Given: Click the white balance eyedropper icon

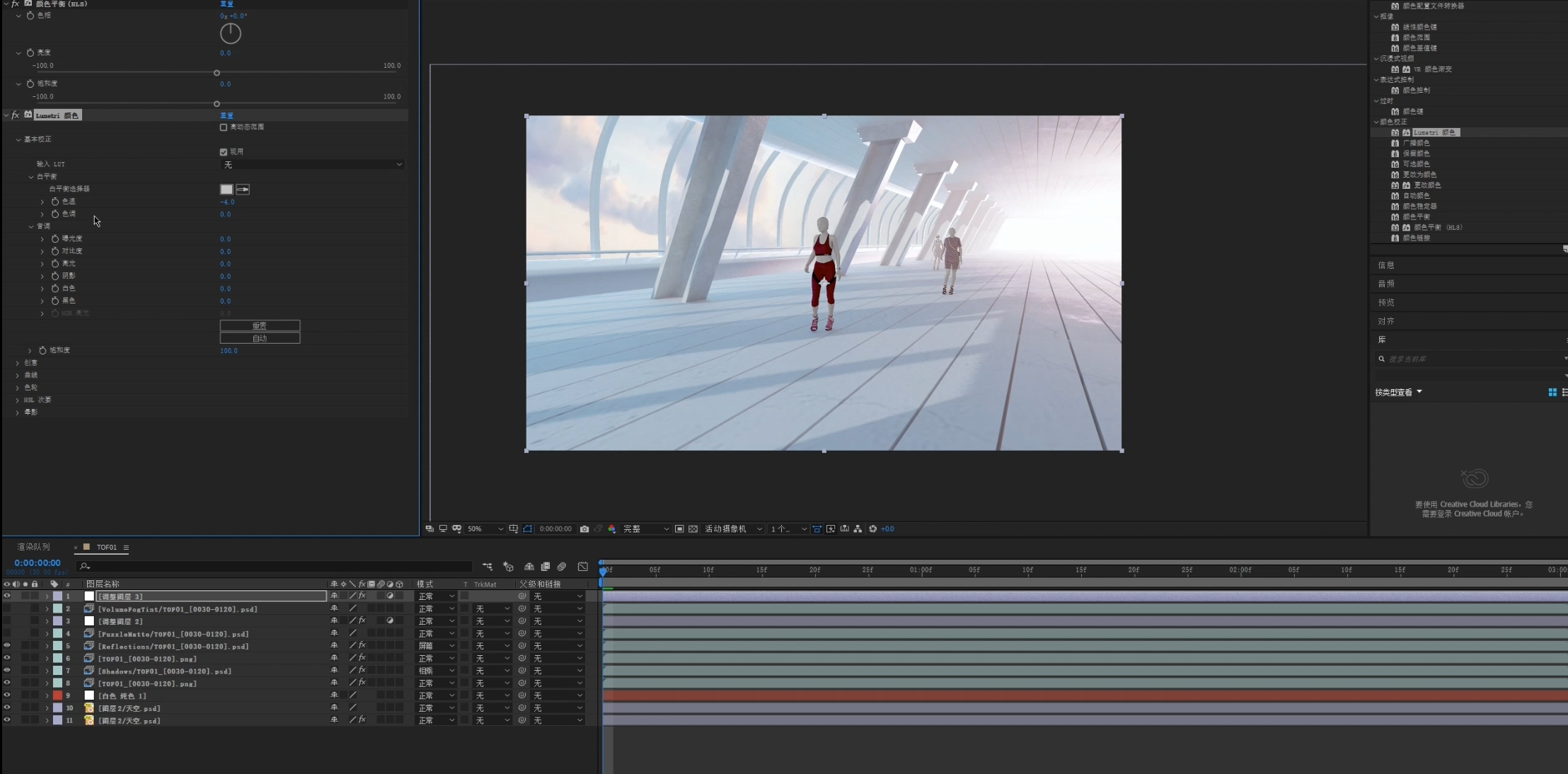Looking at the screenshot, I should click(x=243, y=190).
